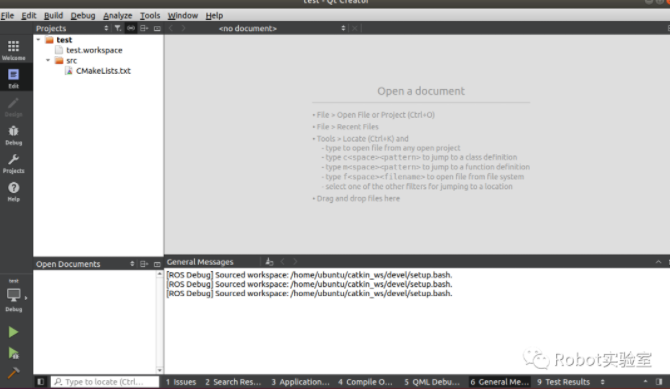Open the Debug menu

tap(83, 15)
